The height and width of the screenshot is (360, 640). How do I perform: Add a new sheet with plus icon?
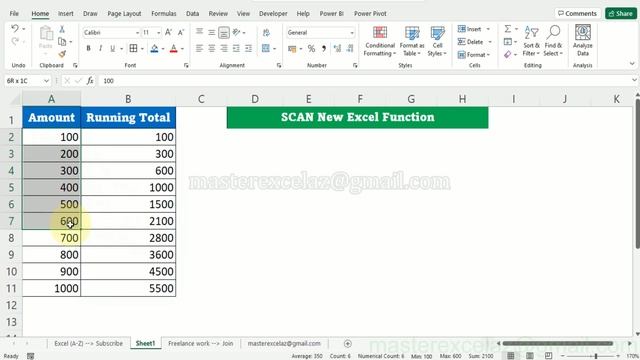tap(347, 344)
